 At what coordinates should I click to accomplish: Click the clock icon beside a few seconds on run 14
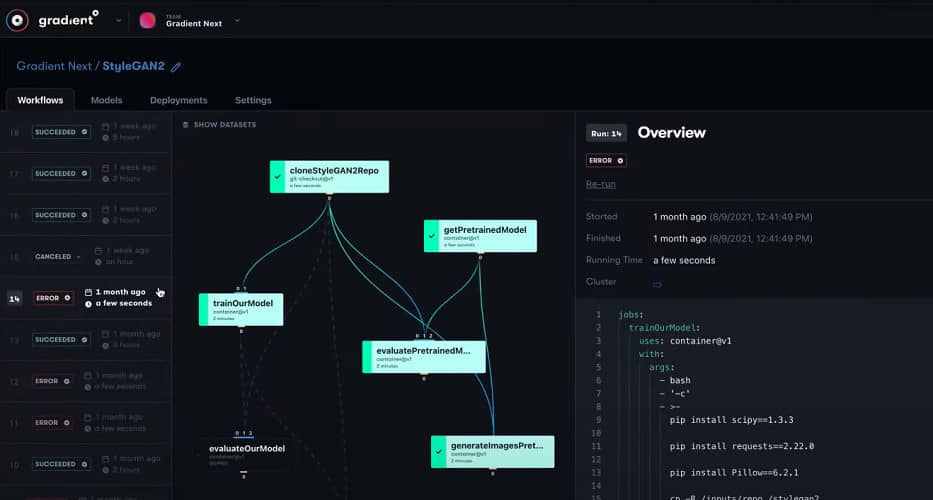click(89, 304)
